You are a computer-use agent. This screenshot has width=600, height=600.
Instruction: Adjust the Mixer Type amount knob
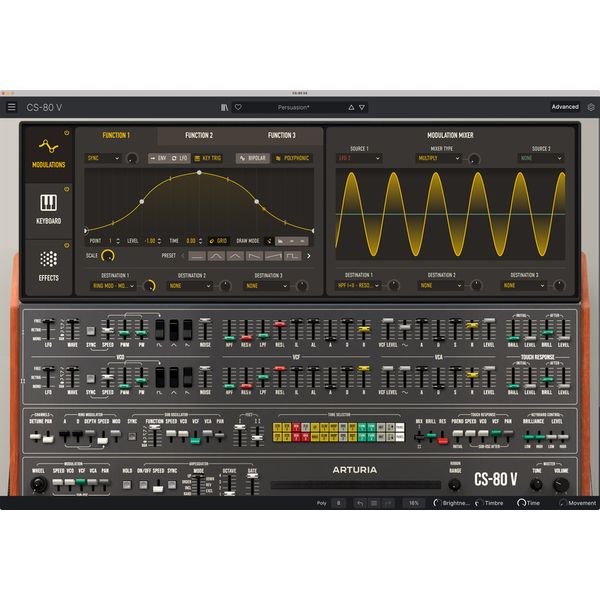coord(474,158)
